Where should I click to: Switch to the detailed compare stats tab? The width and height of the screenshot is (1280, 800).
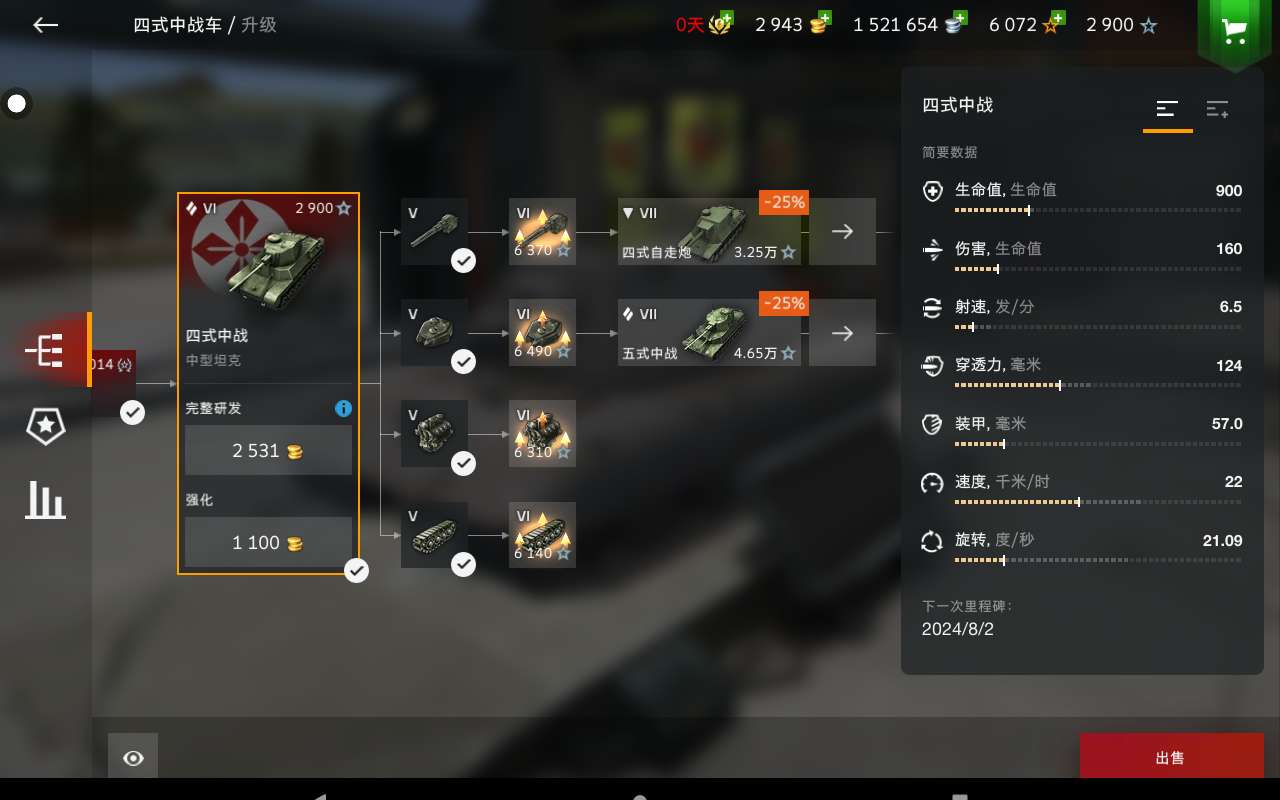(x=1217, y=109)
